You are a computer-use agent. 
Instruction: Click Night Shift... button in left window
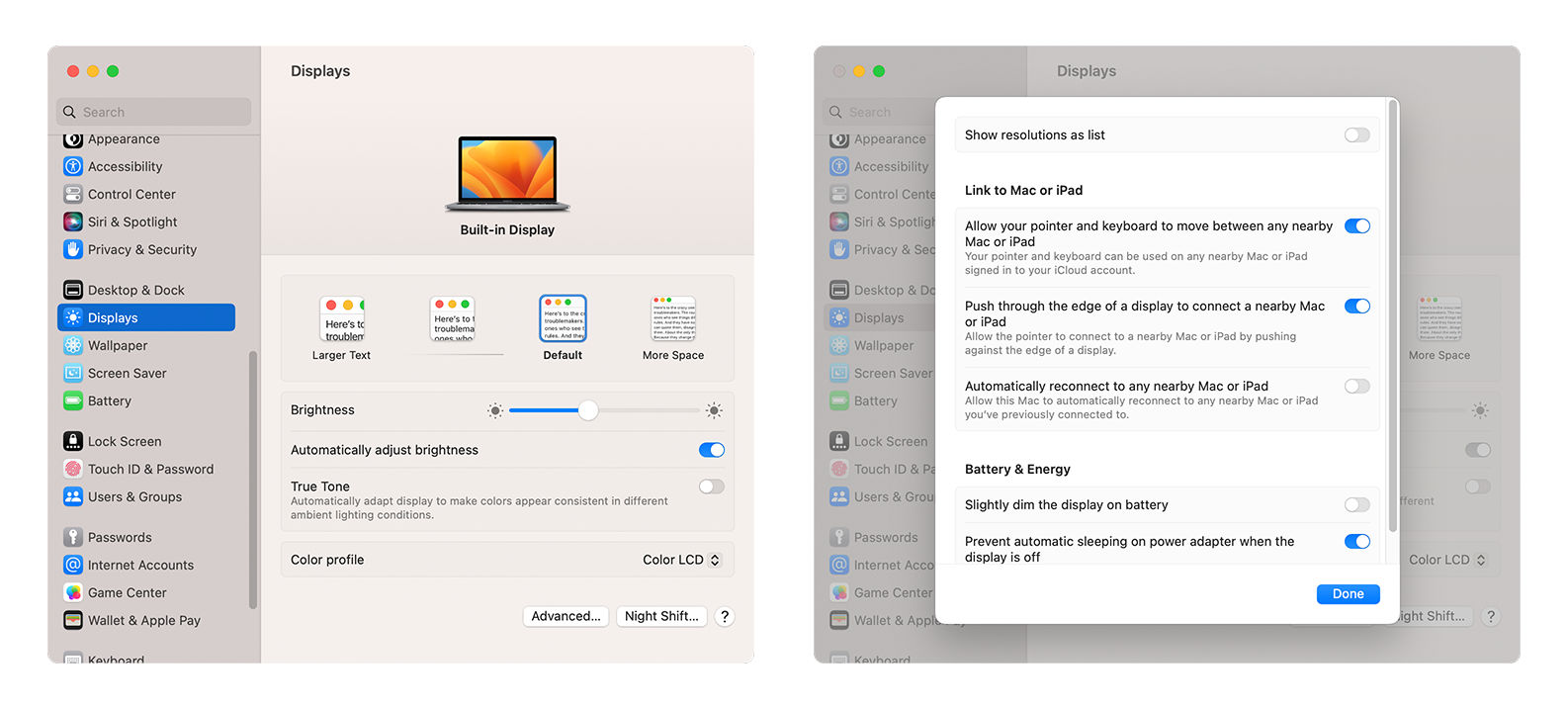(661, 616)
